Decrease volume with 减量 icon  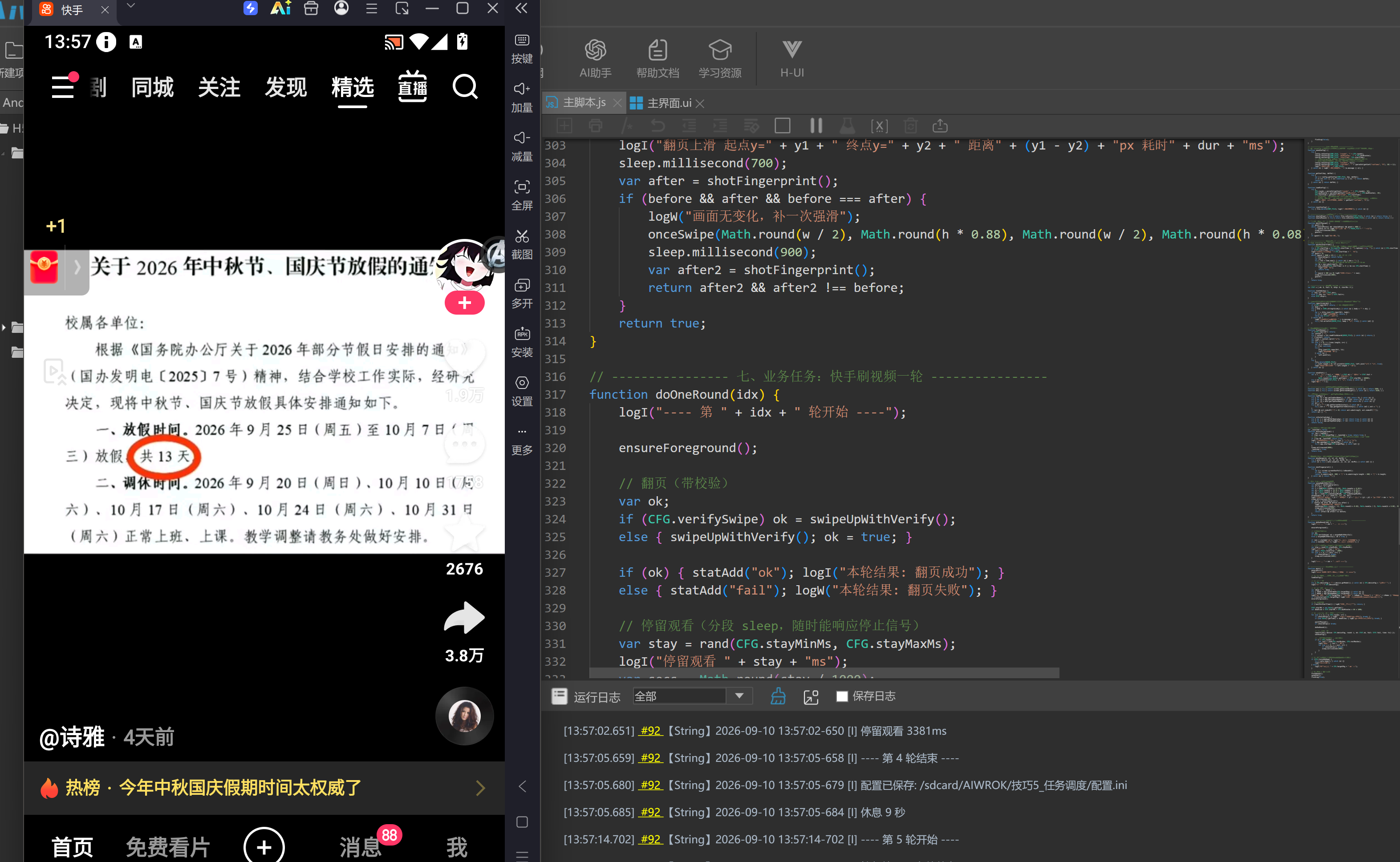click(522, 146)
